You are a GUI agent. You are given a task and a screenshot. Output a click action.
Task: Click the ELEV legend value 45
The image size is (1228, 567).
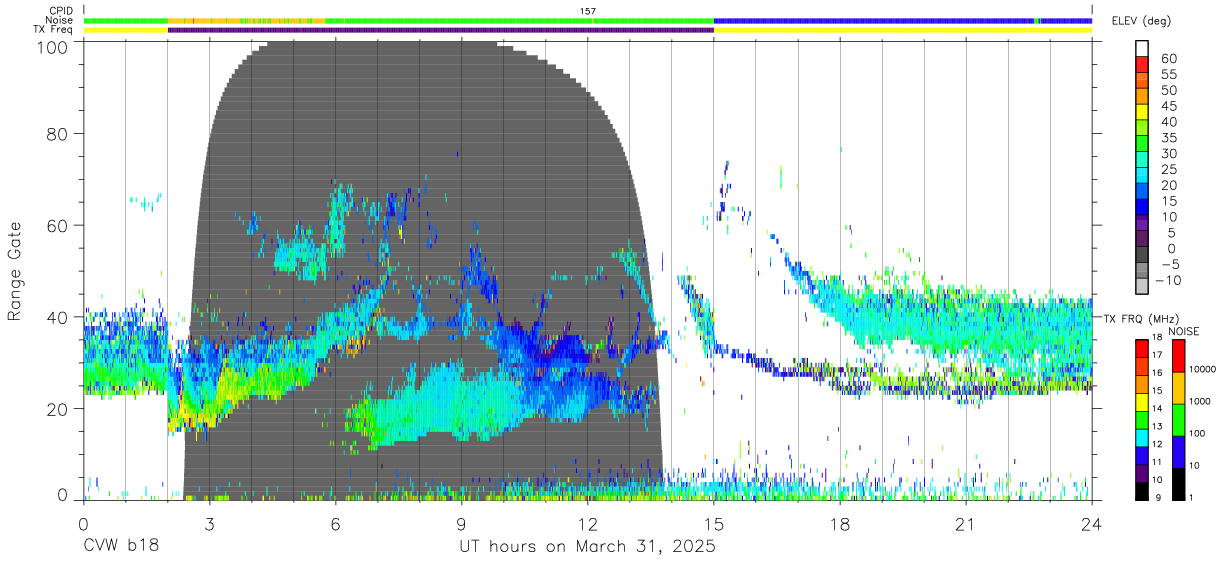1169,106
